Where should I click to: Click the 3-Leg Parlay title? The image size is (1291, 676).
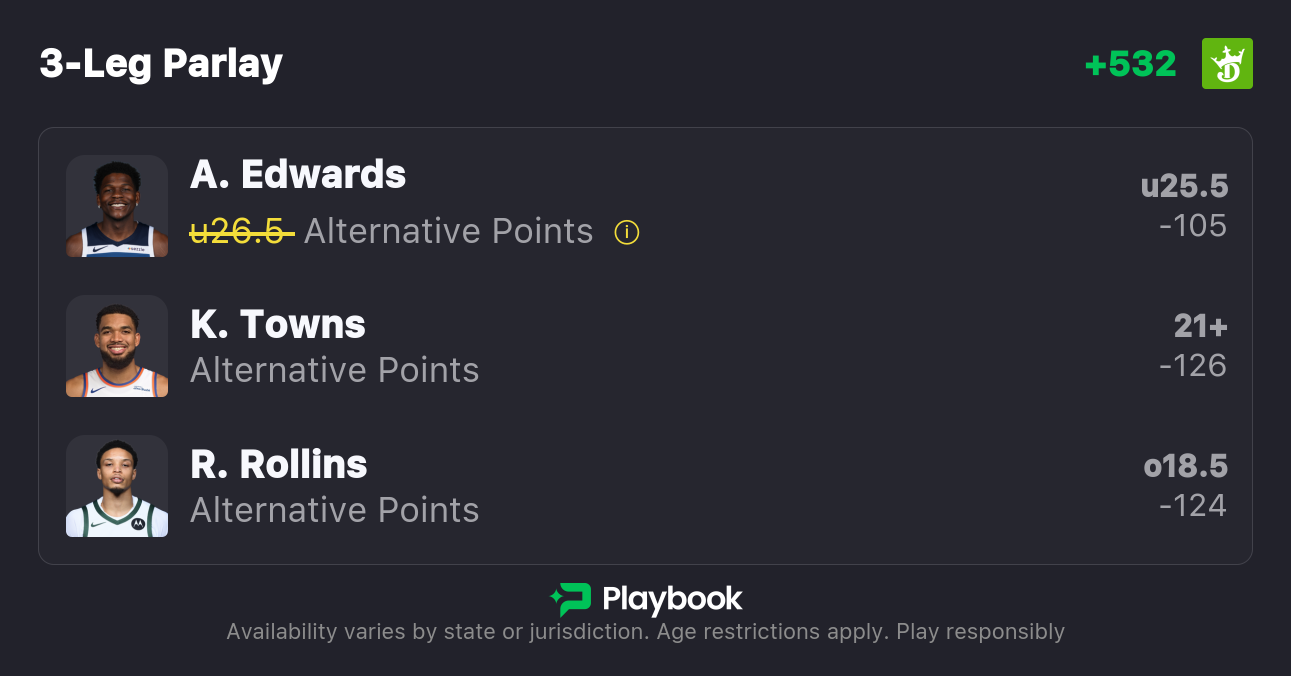pos(161,64)
